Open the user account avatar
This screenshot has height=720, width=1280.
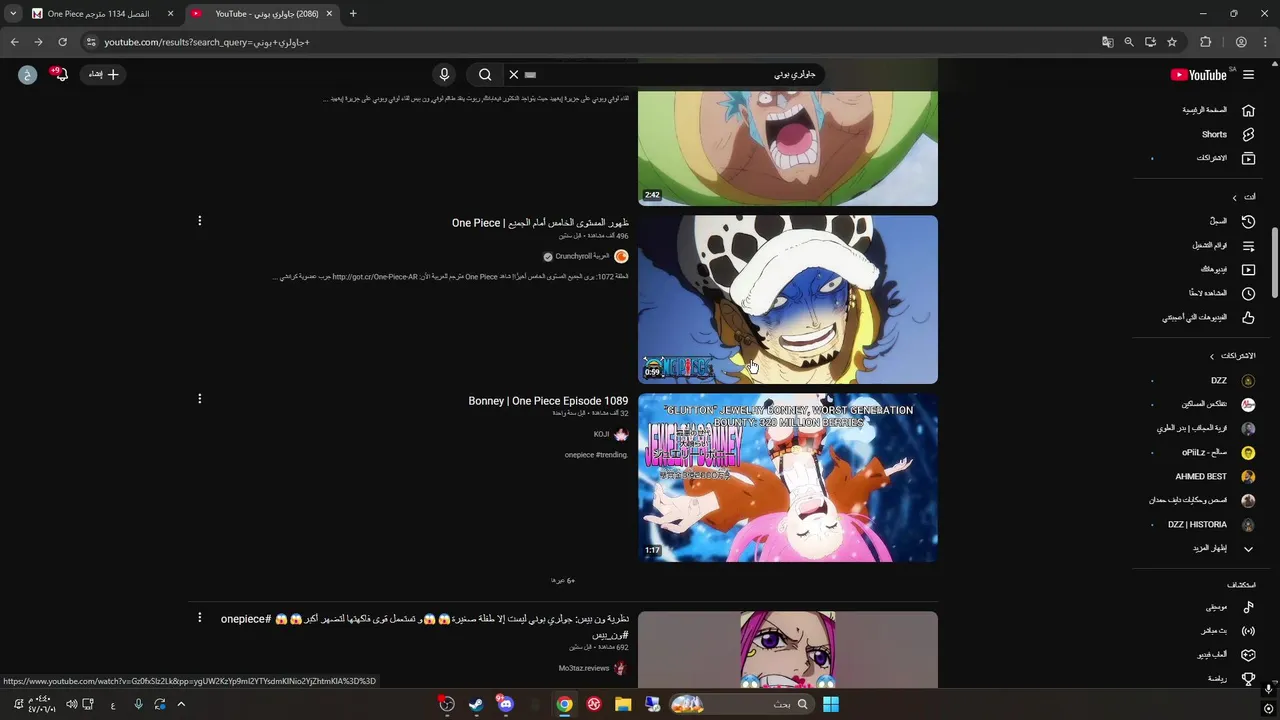click(28, 75)
